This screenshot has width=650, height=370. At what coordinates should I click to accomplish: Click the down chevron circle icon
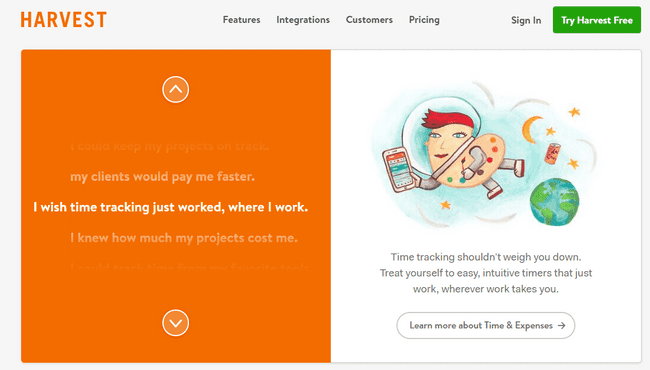(x=175, y=323)
